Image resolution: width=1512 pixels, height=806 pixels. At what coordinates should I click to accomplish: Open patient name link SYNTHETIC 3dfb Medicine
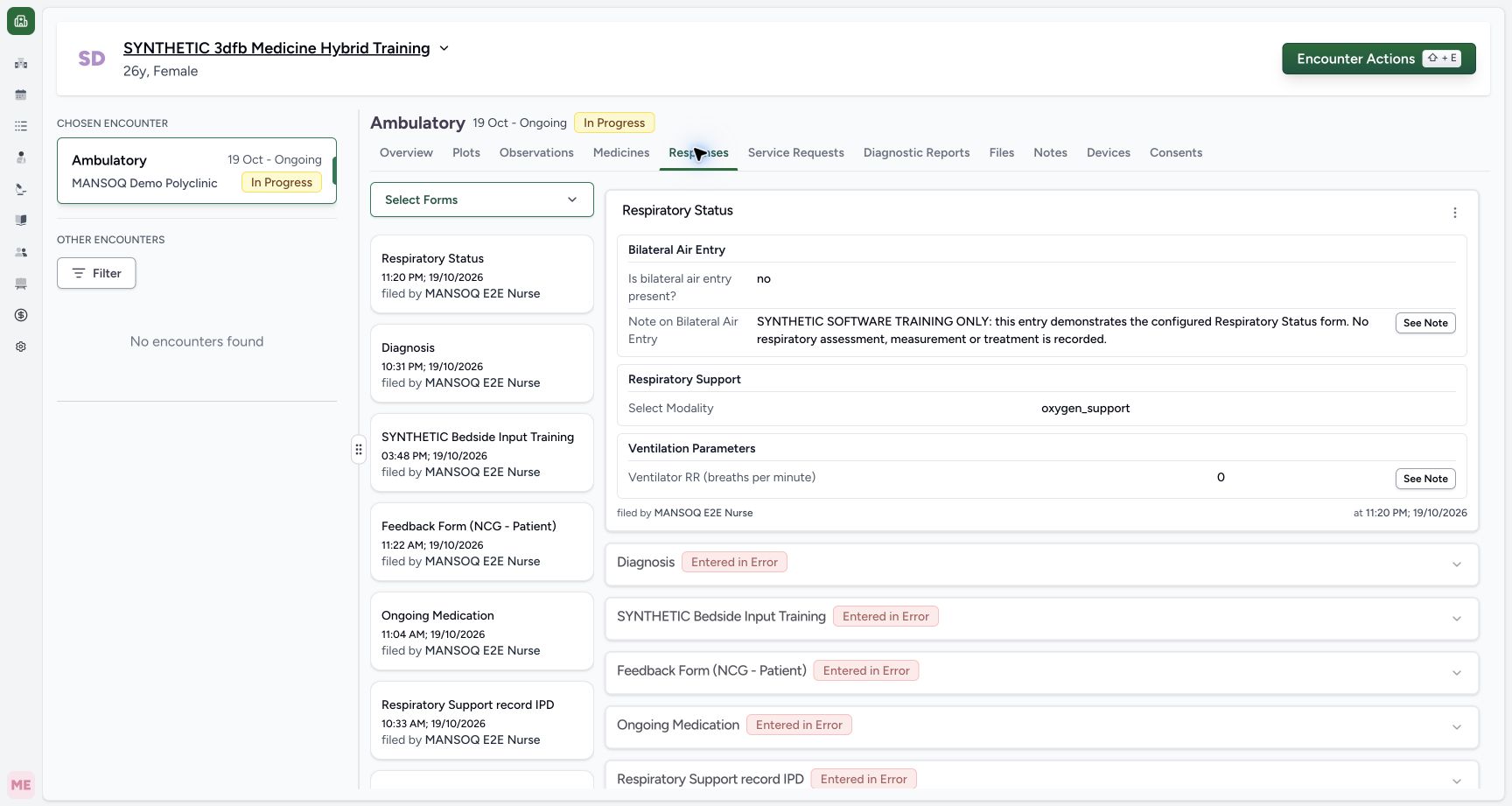pyautogui.click(x=276, y=48)
